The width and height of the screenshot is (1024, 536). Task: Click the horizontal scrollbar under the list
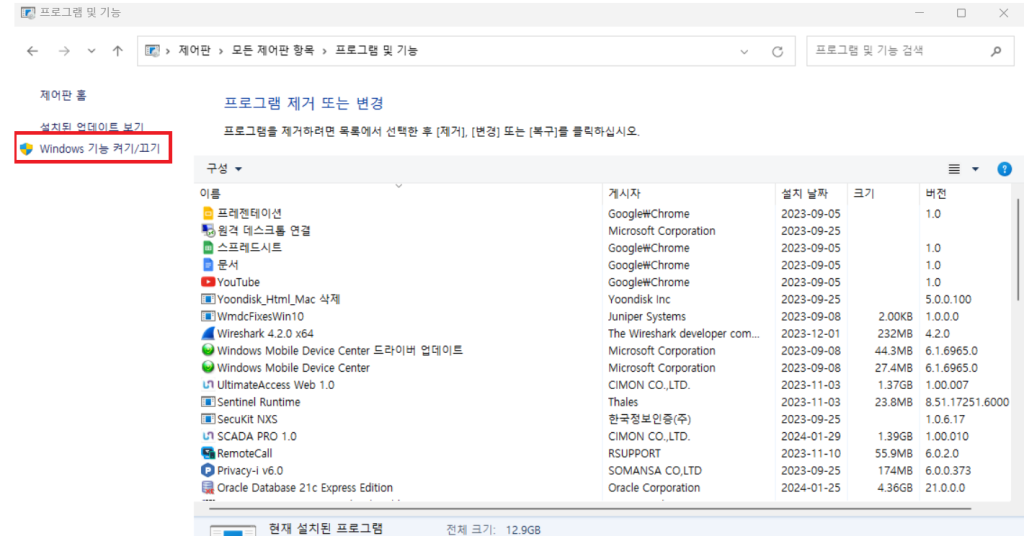coord(590,508)
